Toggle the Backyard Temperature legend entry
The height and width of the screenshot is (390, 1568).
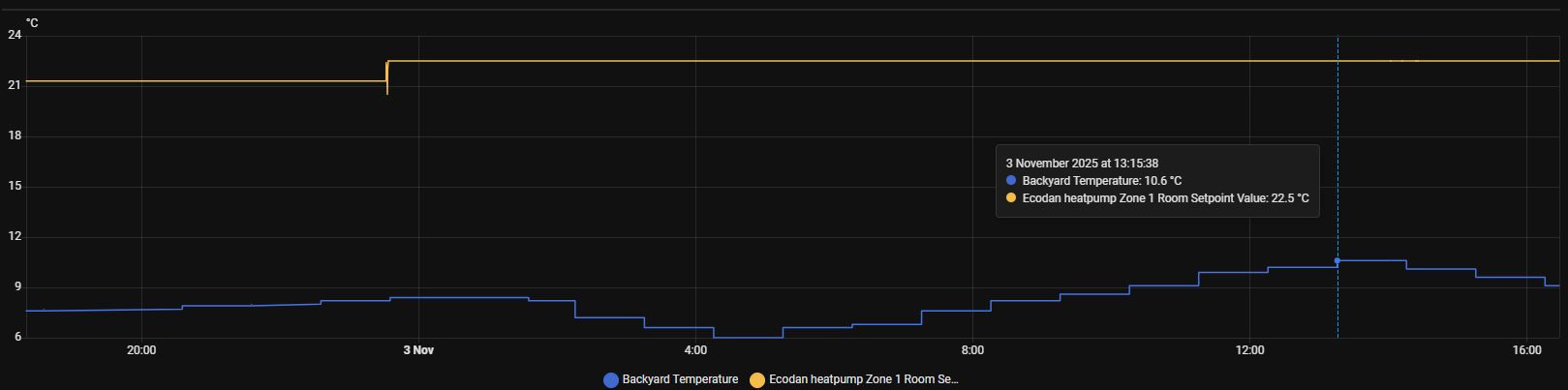click(x=679, y=379)
